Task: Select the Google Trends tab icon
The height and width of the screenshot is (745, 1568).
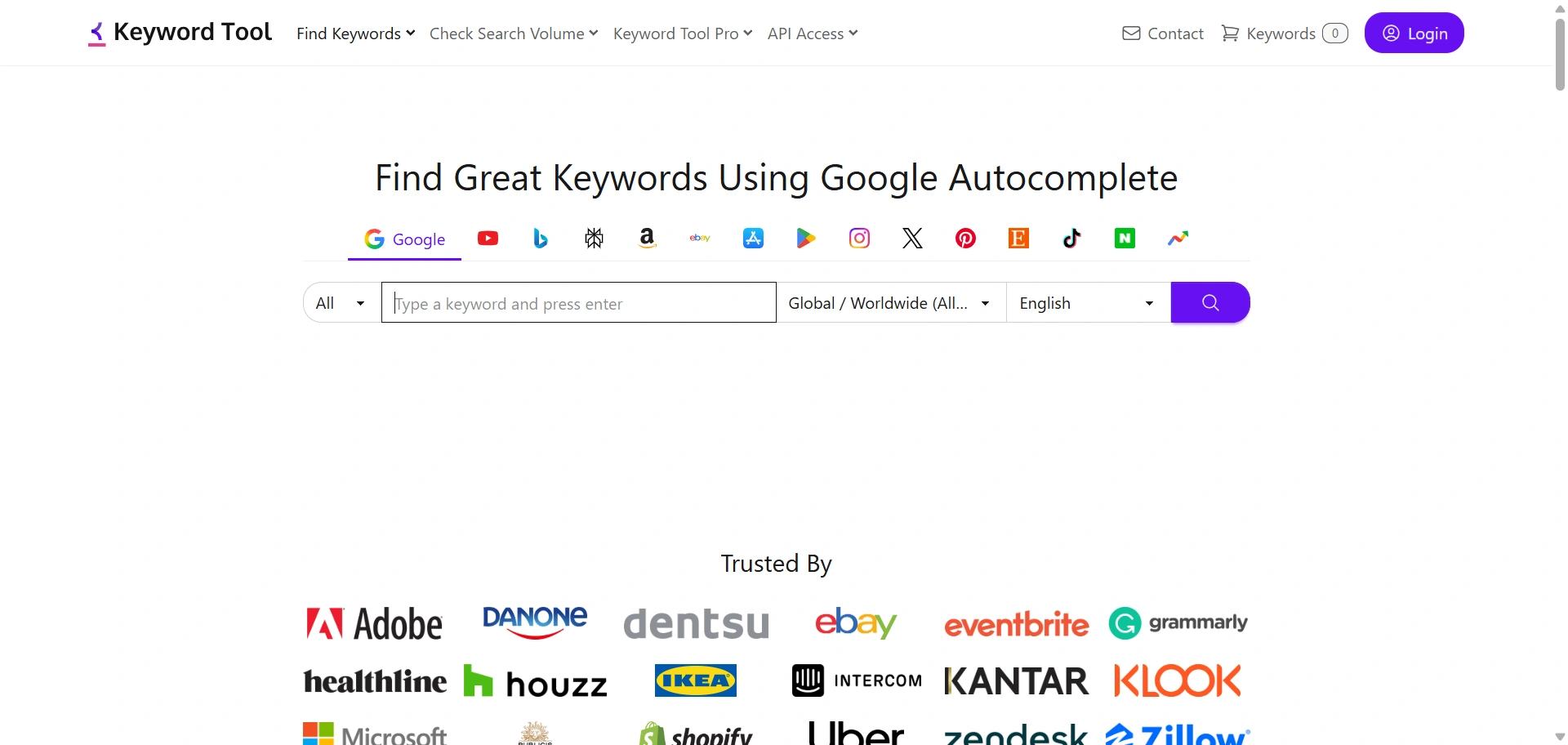Action: point(1178,239)
